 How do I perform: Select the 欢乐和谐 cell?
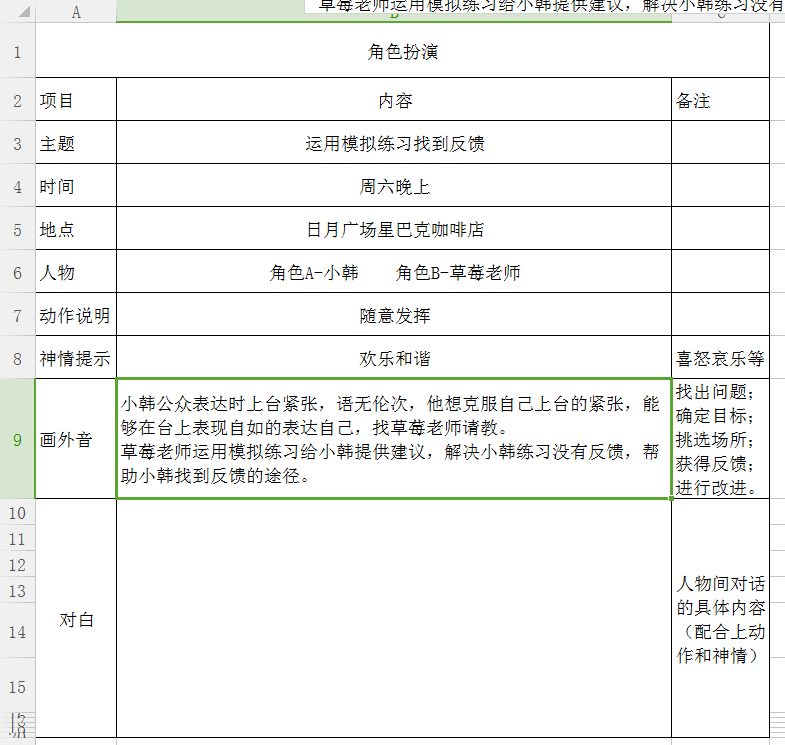394,358
